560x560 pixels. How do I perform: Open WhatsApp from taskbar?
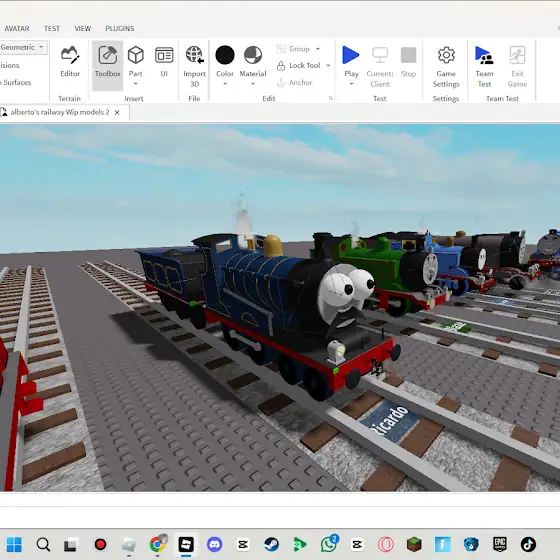(x=329, y=544)
